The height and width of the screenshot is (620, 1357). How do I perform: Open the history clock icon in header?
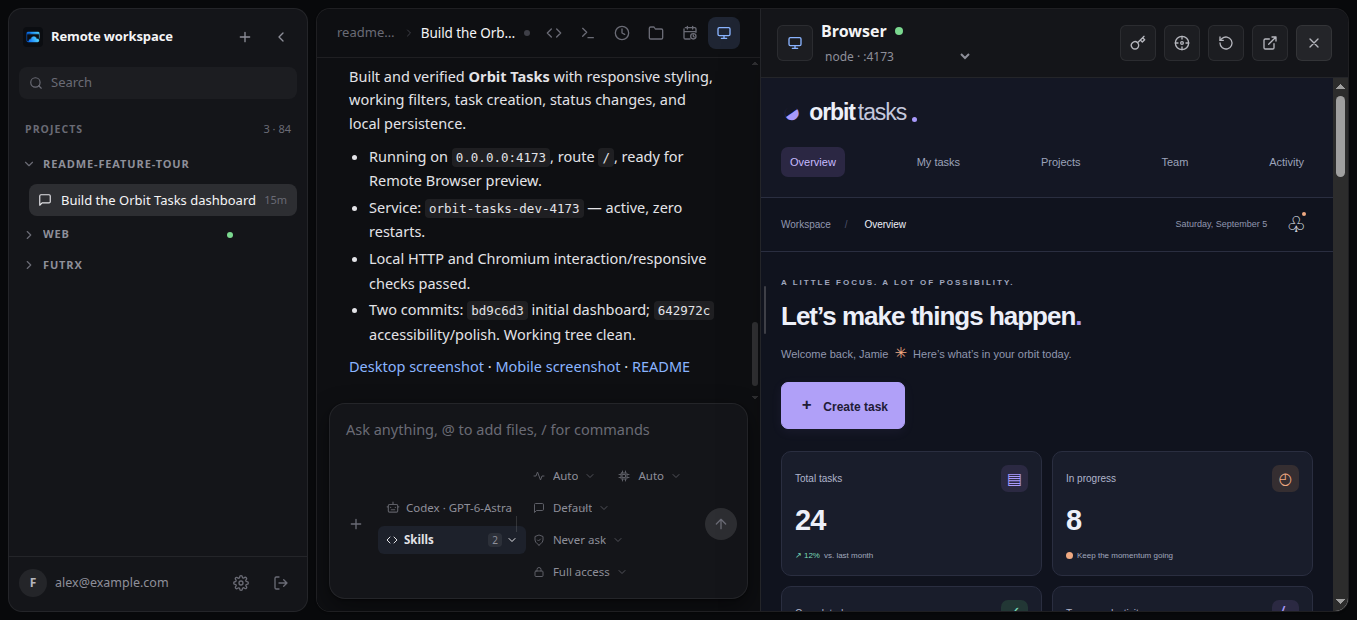[622, 33]
